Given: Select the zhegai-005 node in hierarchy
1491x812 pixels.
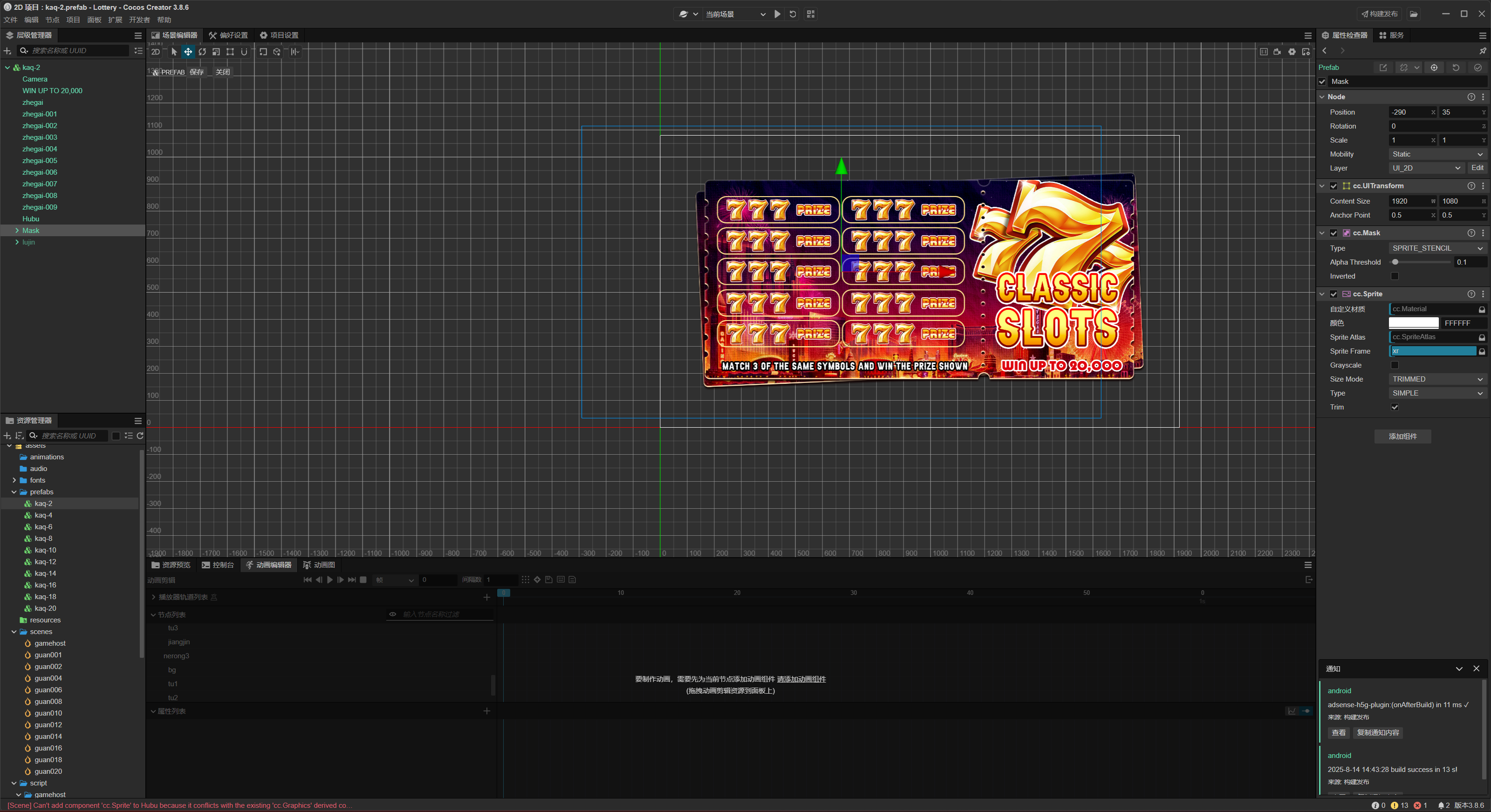Looking at the screenshot, I should tap(39, 160).
